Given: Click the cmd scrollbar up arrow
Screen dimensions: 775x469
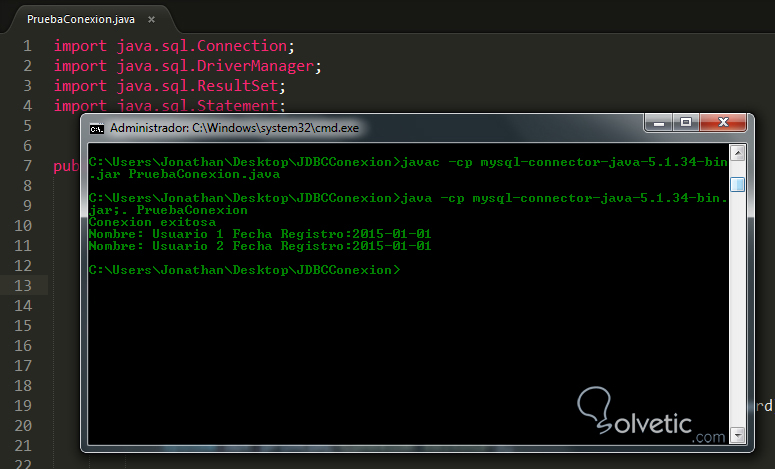Looking at the screenshot, I should tap(737, 154).
